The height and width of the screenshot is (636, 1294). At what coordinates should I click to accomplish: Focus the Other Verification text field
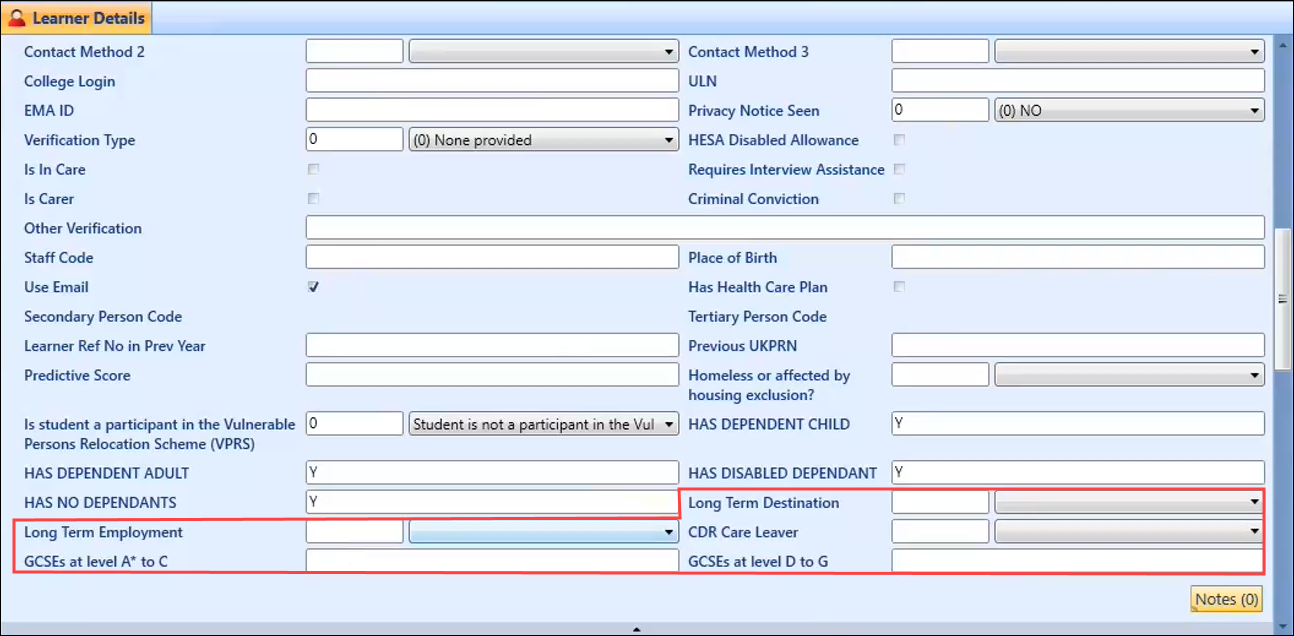(x=785, y=228)
